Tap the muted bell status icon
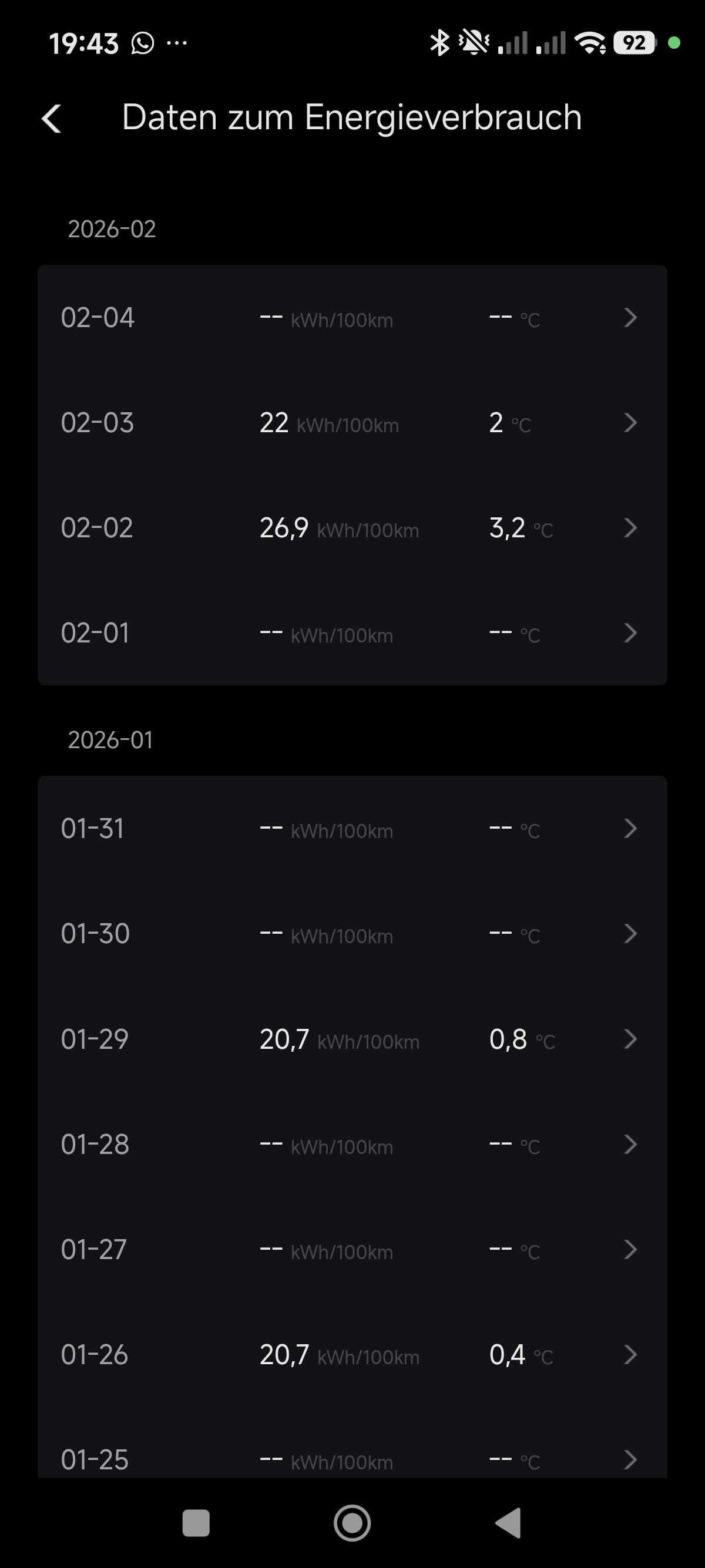The width and height of the screenshot is (705, 1568). [x=474, y=43]
